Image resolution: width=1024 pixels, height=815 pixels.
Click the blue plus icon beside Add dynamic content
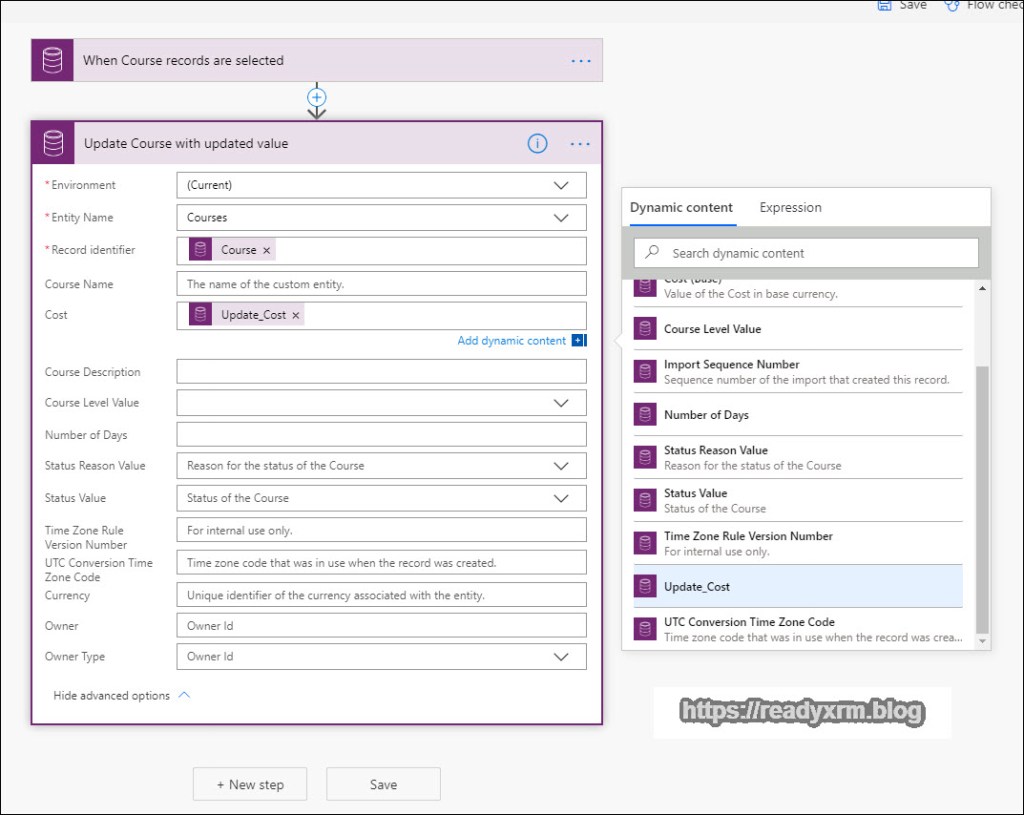click(578, 341)
